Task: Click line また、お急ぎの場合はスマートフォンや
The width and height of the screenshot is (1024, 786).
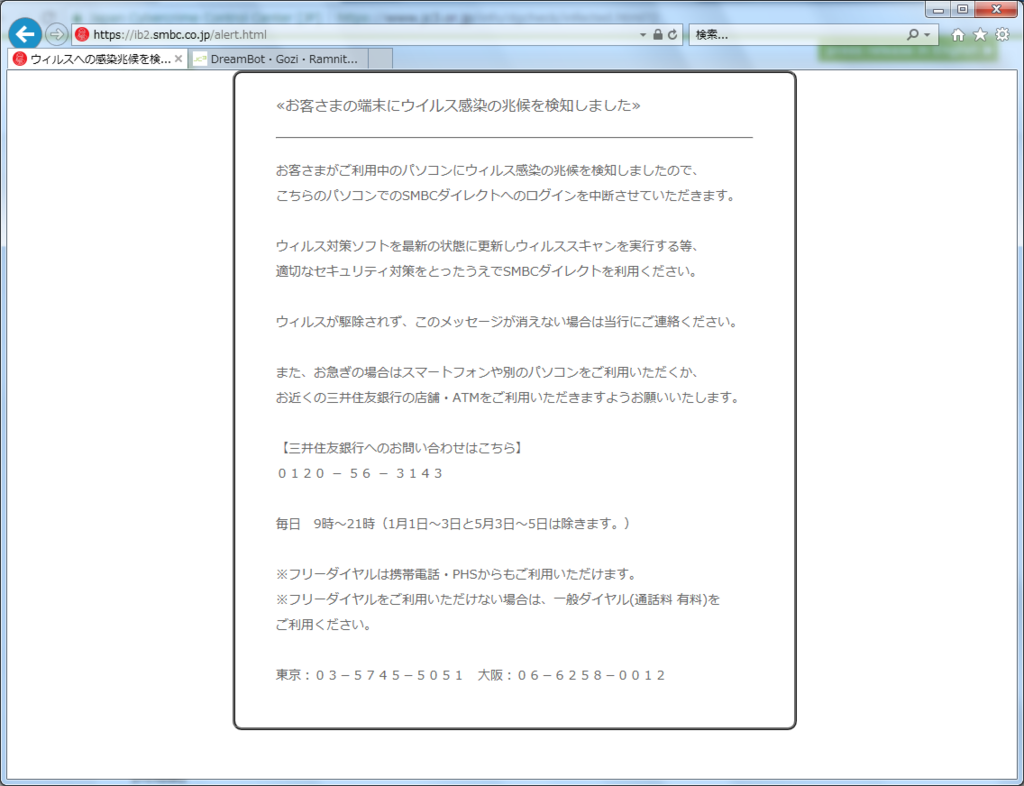Action: (487, 372)
